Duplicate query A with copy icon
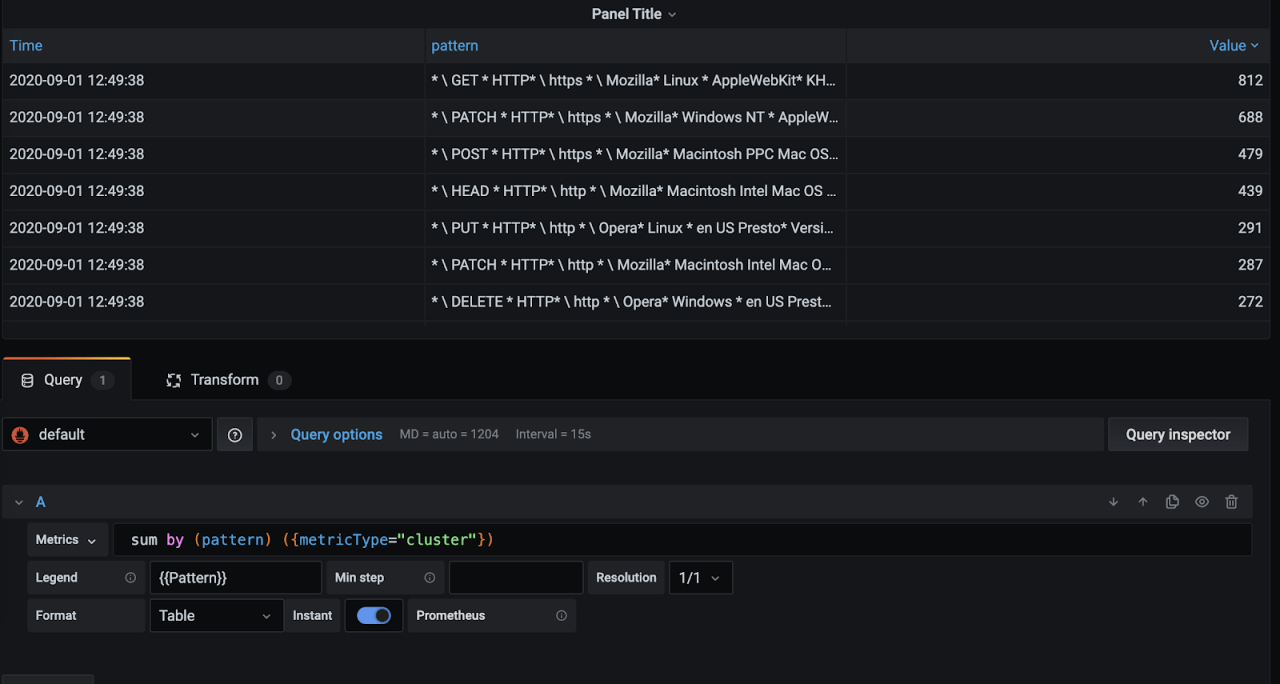Screen dimensions: 1280x684 click(1172, 502)
